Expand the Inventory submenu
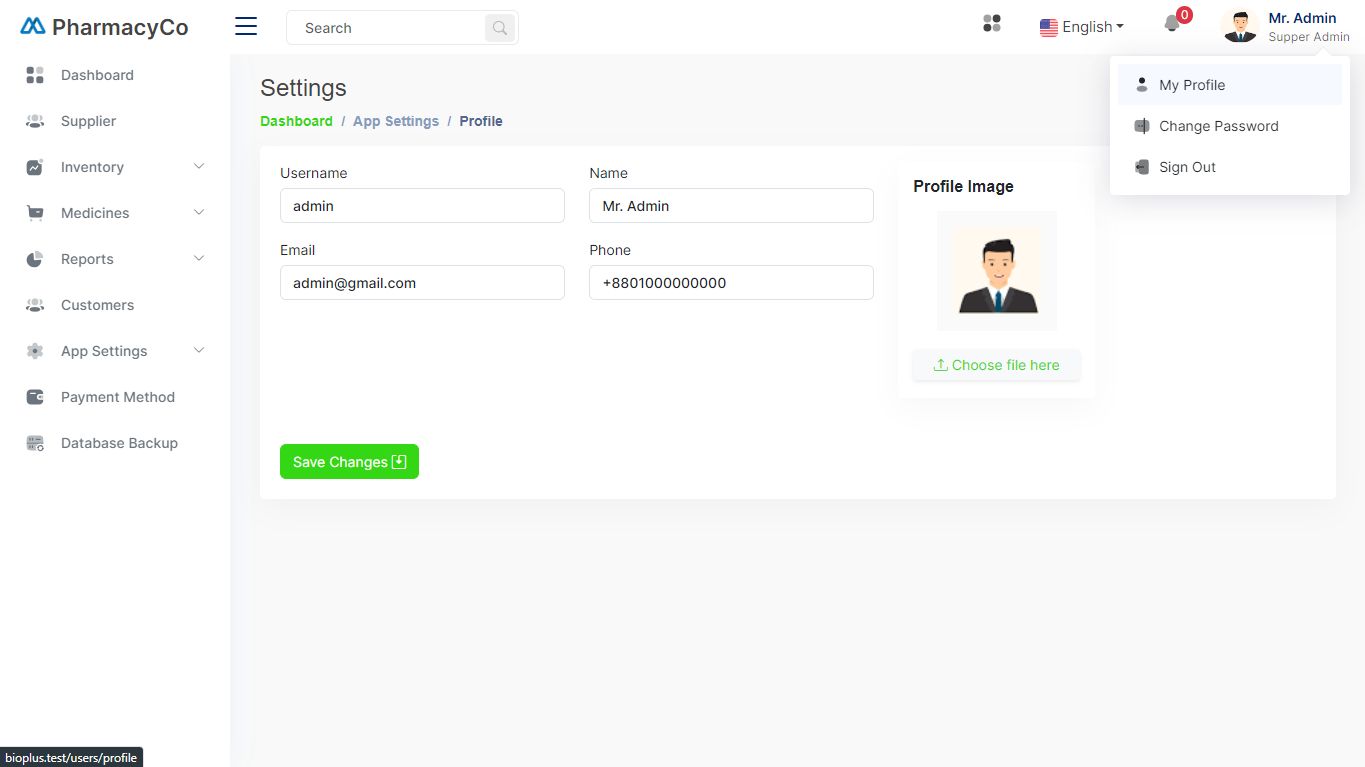The image size is (1365, 767). point(198,167)
